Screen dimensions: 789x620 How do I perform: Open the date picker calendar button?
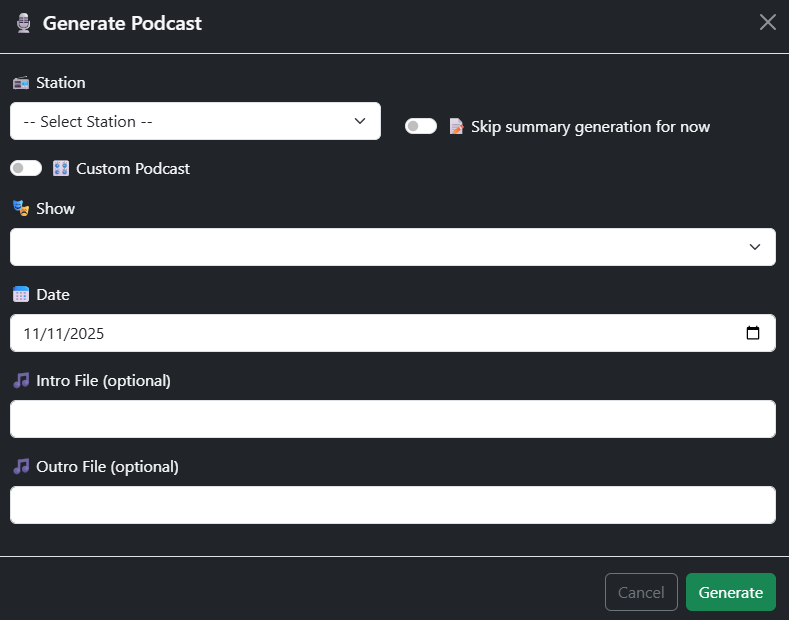pyautogui.click(x=753, y=334)
